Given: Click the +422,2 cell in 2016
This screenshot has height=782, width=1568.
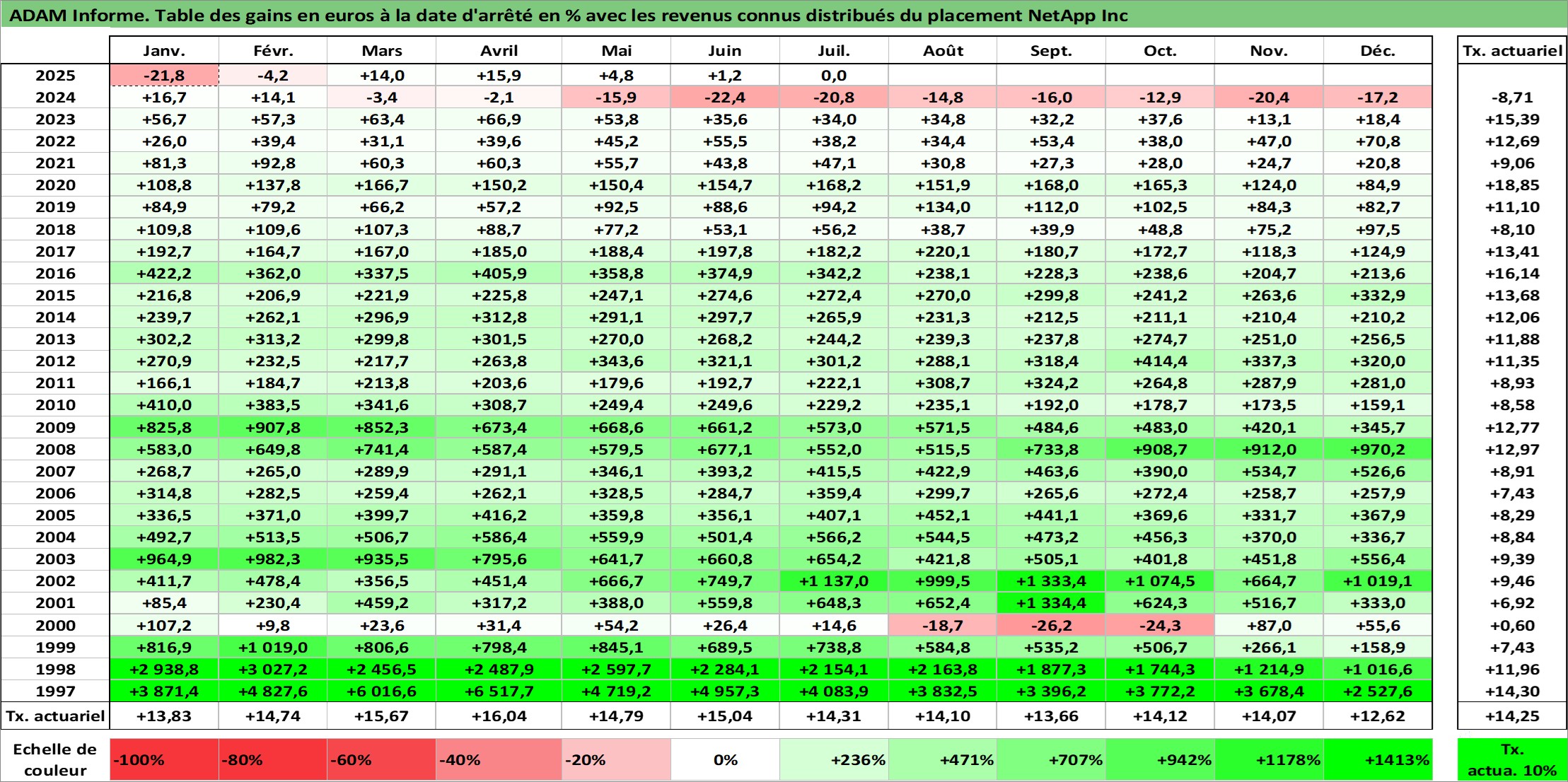Looking at the screenshot, I should [x=164, y=274].
